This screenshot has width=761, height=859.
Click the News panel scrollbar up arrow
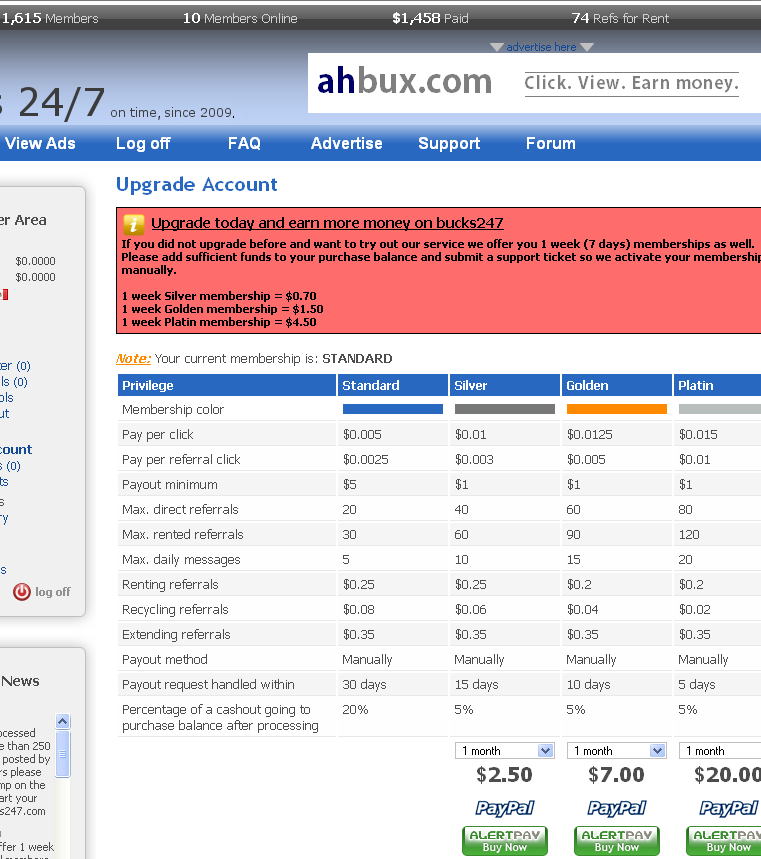tap(62, 721)
